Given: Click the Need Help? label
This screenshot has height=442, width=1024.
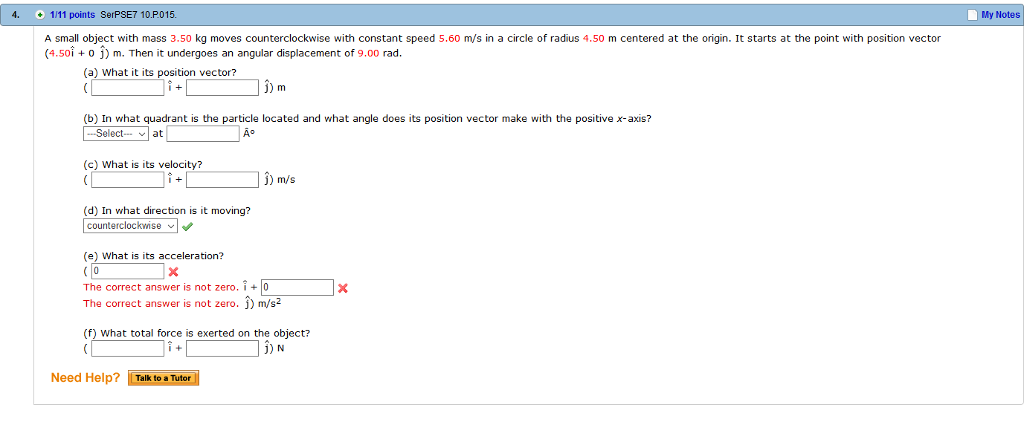Looking at the screenshot, I should click(x=86, y=378).
